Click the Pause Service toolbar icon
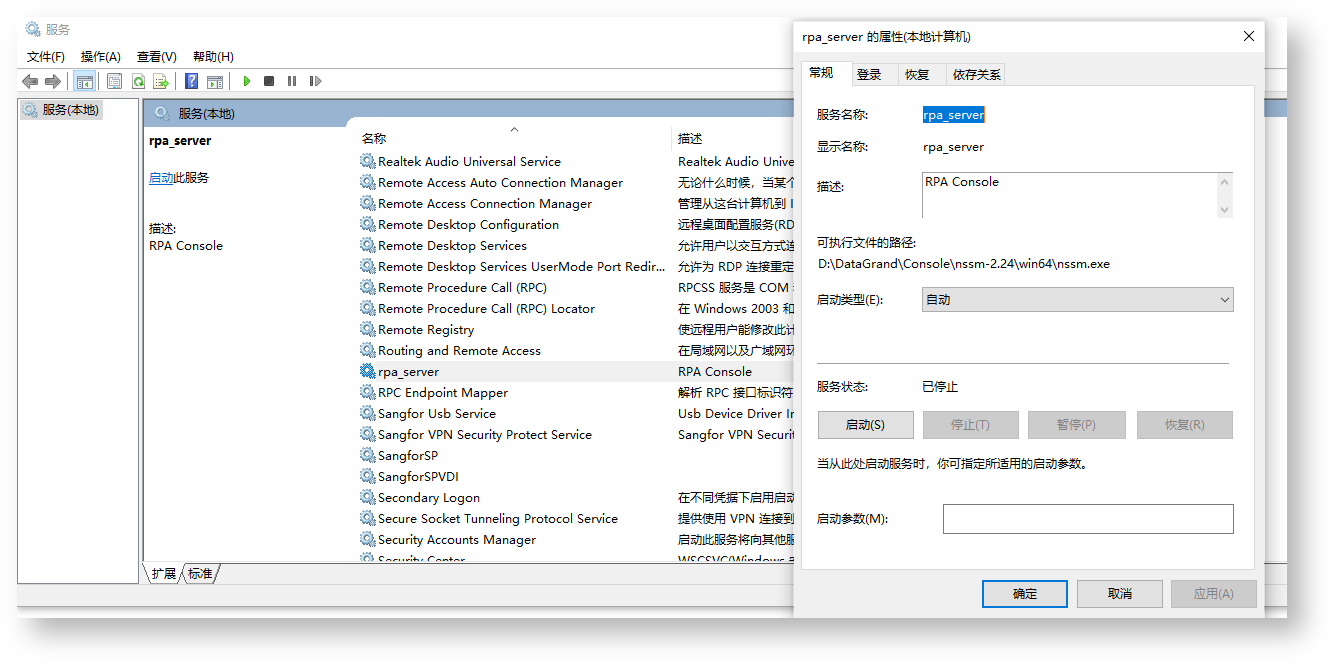 (292, 81)
